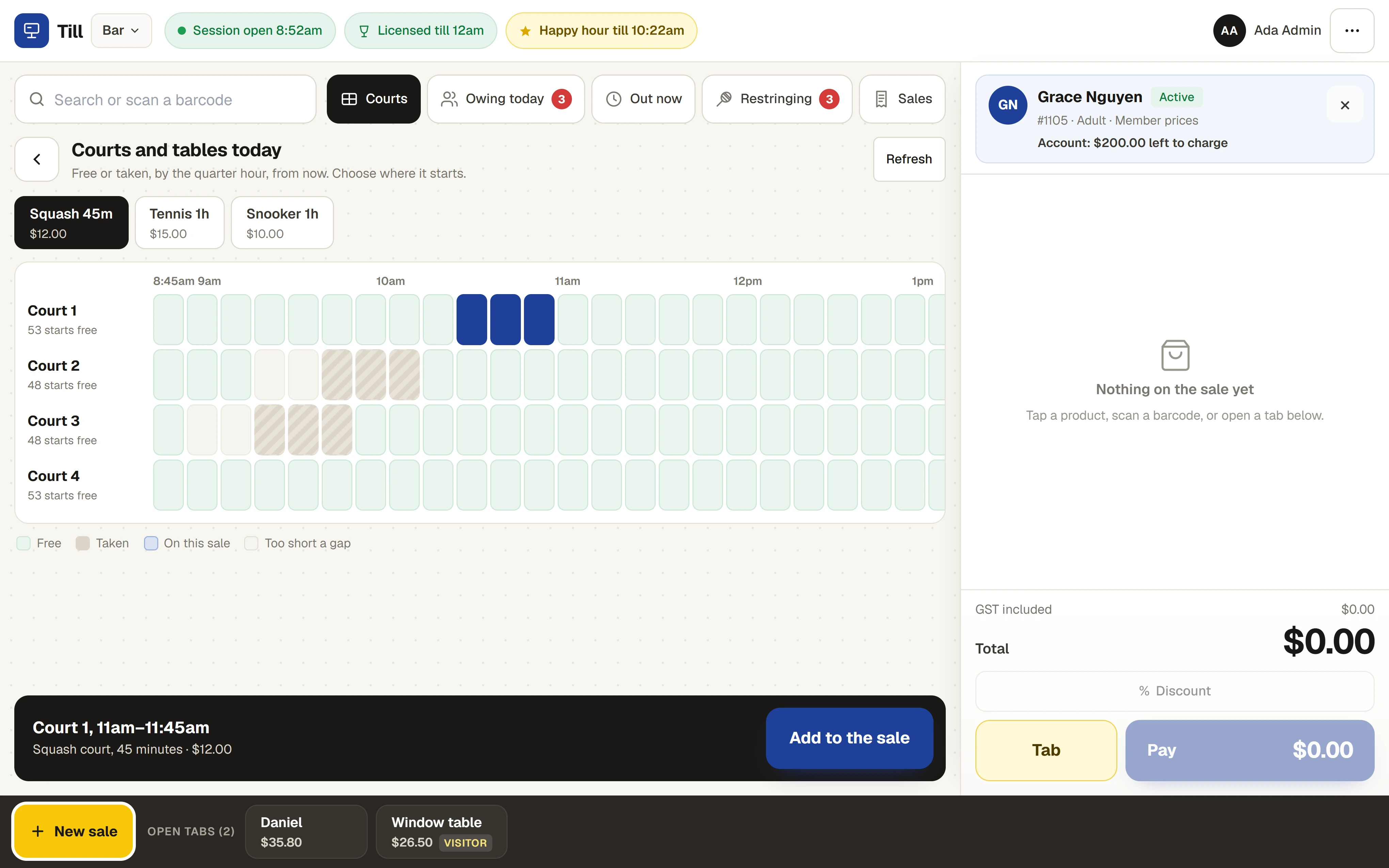Click the Taken legend swatch
The image size is (1389, 868).
(83, 543)
